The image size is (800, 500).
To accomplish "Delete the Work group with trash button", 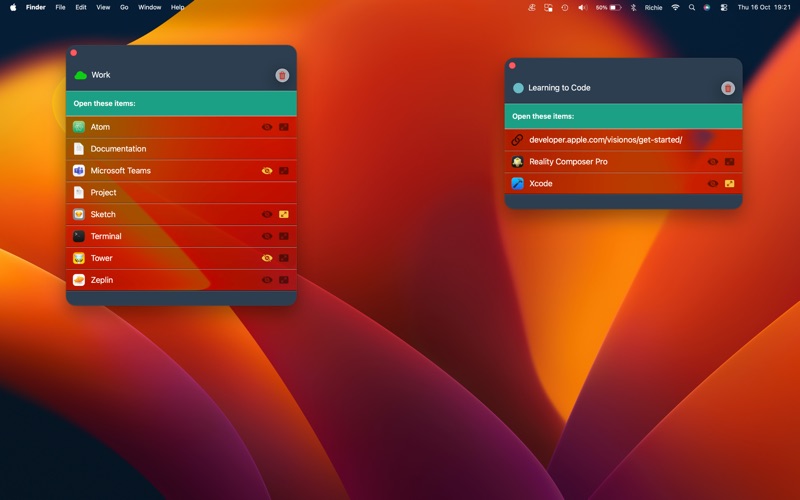I will pyautogui.click(x=282, y=76).
